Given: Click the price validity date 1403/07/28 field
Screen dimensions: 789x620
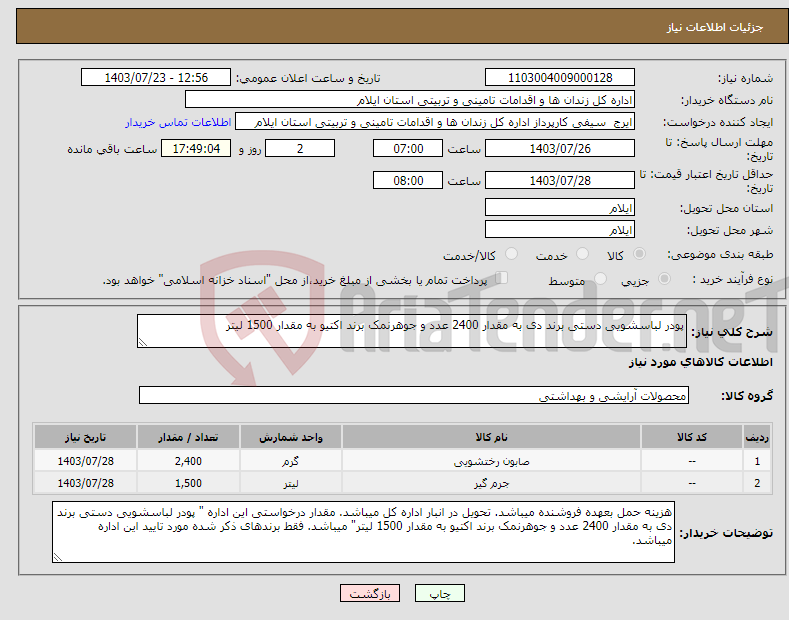Looking at the screenshot, I should pos(560,180).
